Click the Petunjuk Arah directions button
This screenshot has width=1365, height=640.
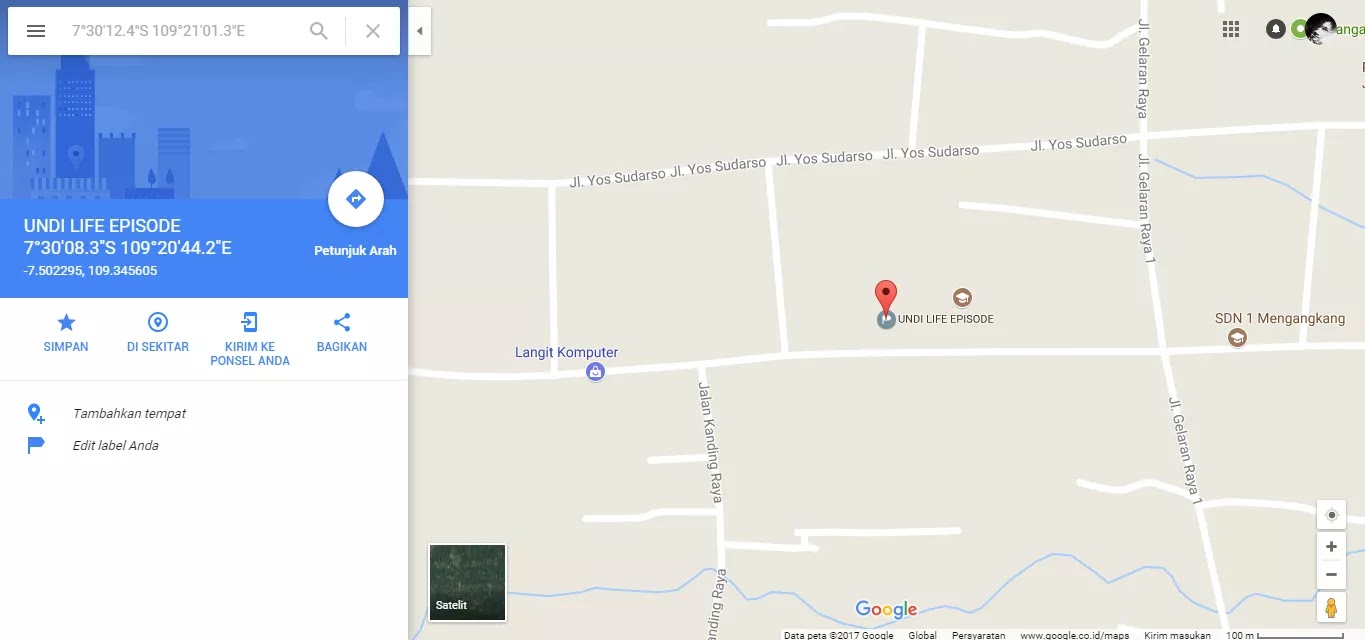[x=356, y=200]
